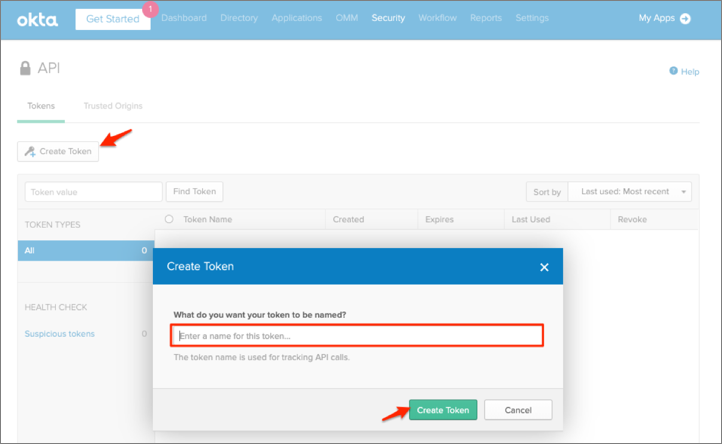This screenshot has height=444, width=722.
Task: Click the Okta logo
Action: pyautogui.click(x=38, y=18)
